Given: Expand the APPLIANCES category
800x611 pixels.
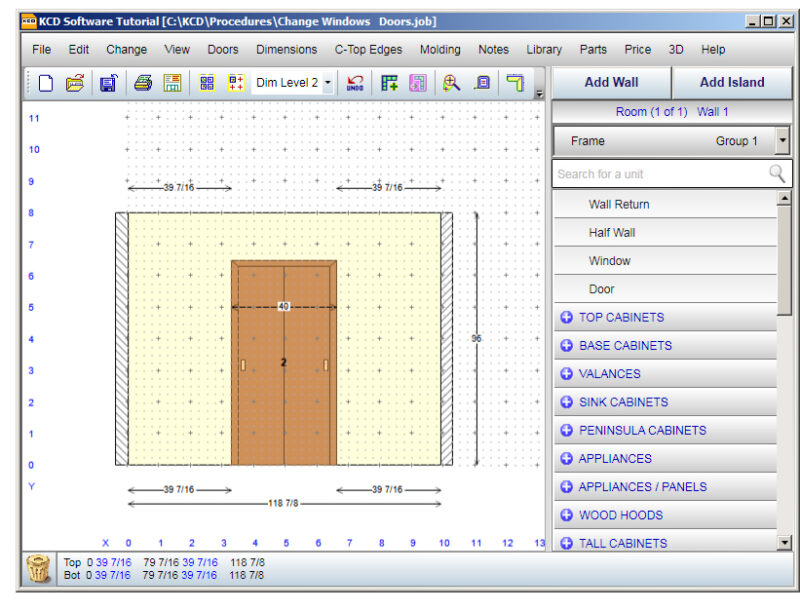Looking at the screenshot, I should tap(566, 458).
